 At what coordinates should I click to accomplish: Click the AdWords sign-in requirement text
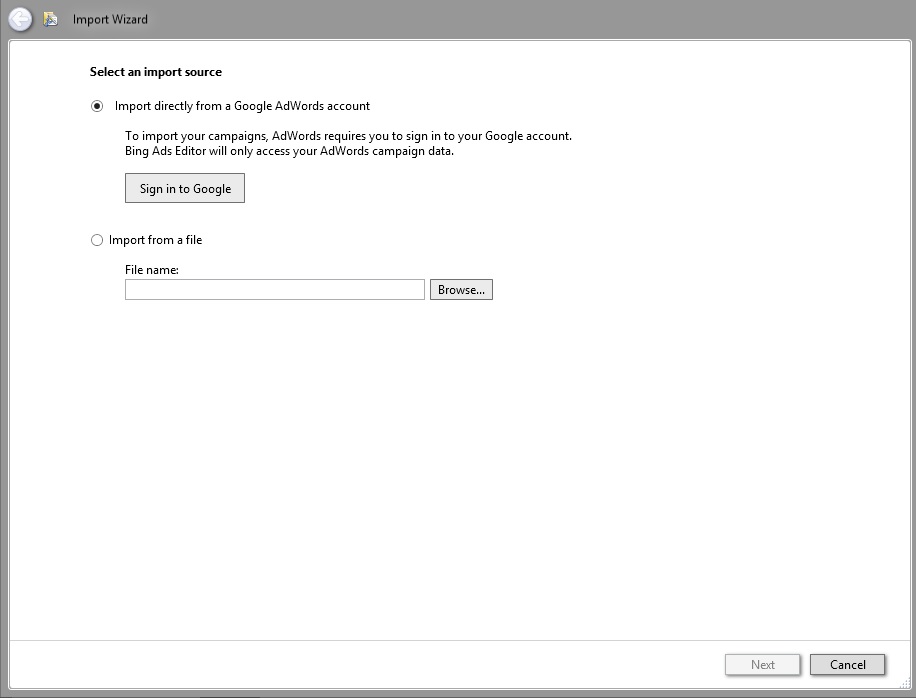point(349,136)
